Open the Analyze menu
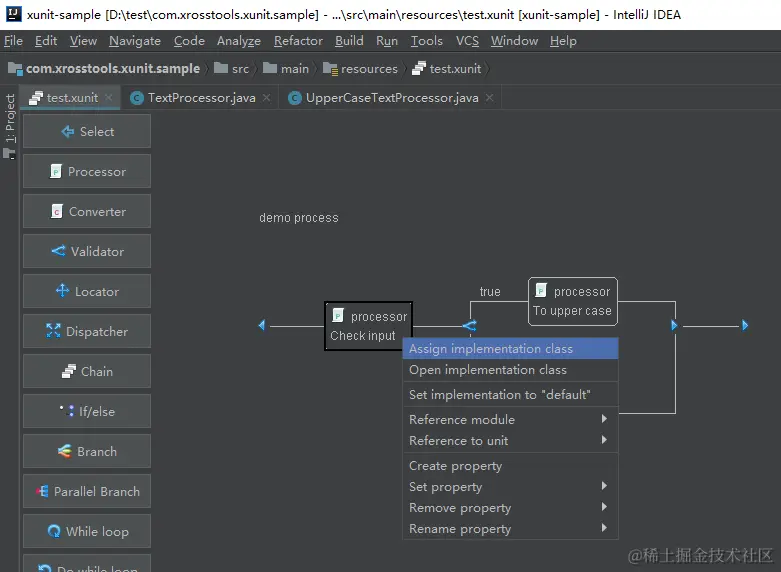 pyautogui.click(x=239, y=41)
